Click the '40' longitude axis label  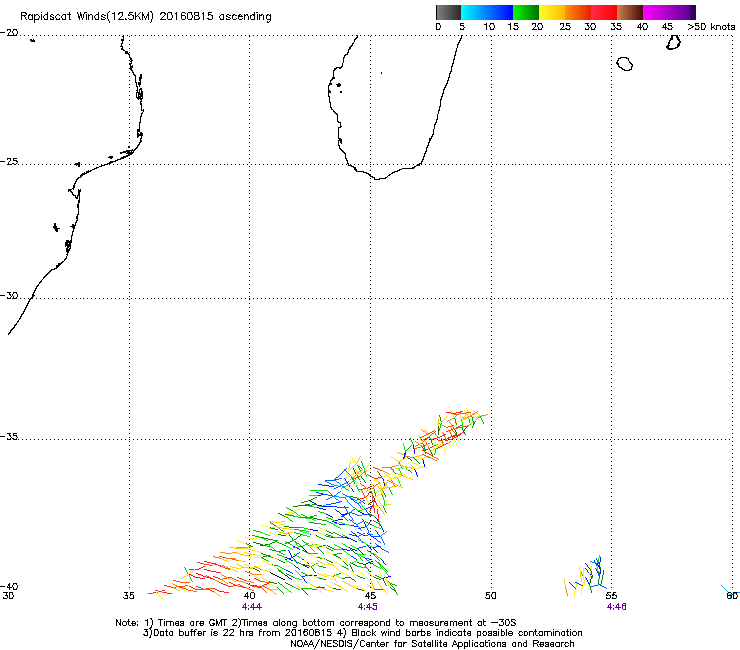click(x=249, y=596)
